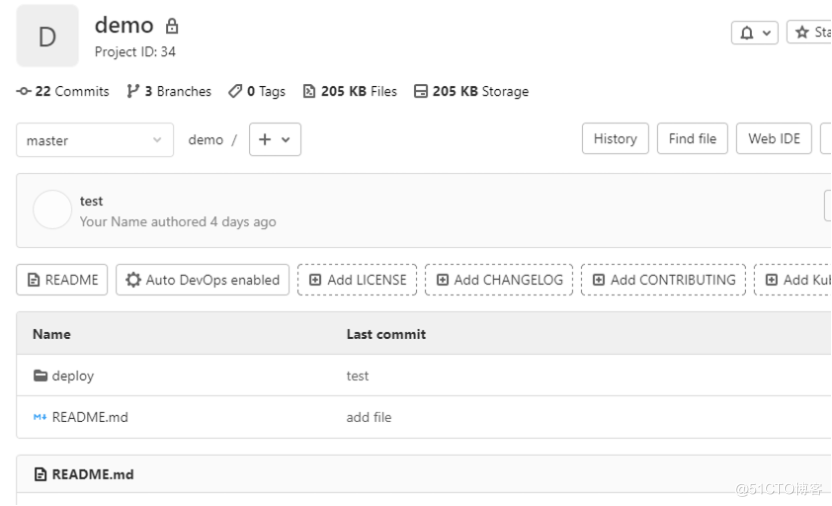
Task: Open 205 KB Storage statistics
Action: click(x=471, y=91)
